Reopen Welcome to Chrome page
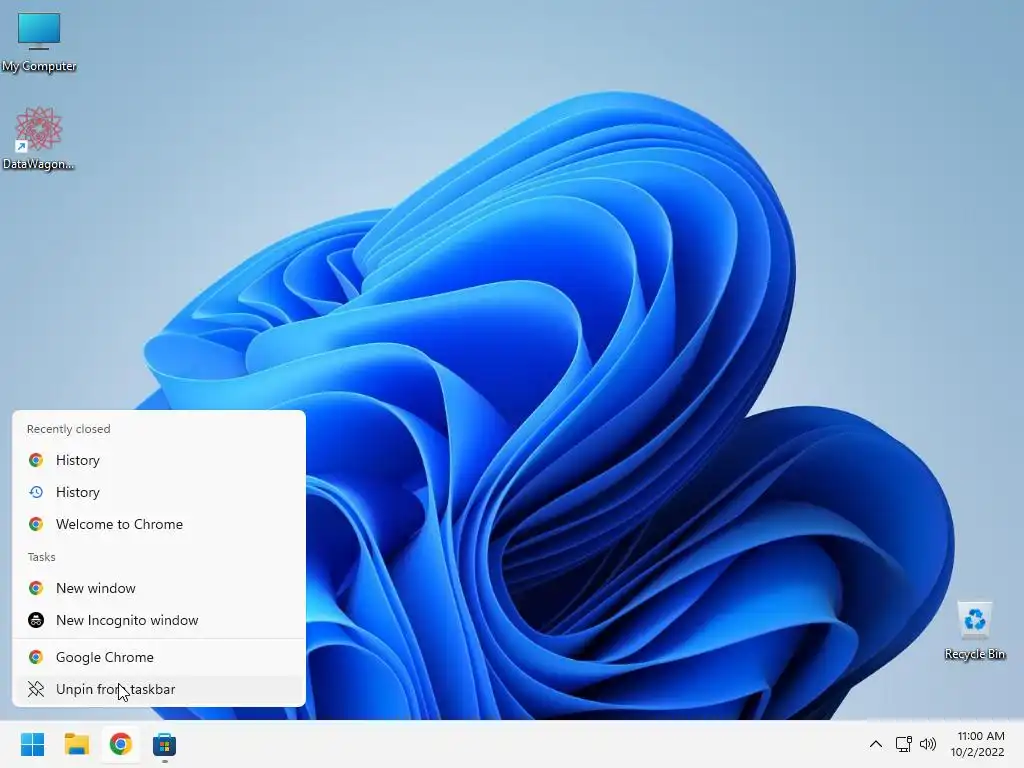This screenshot has height=768, width=1024. 159,524
